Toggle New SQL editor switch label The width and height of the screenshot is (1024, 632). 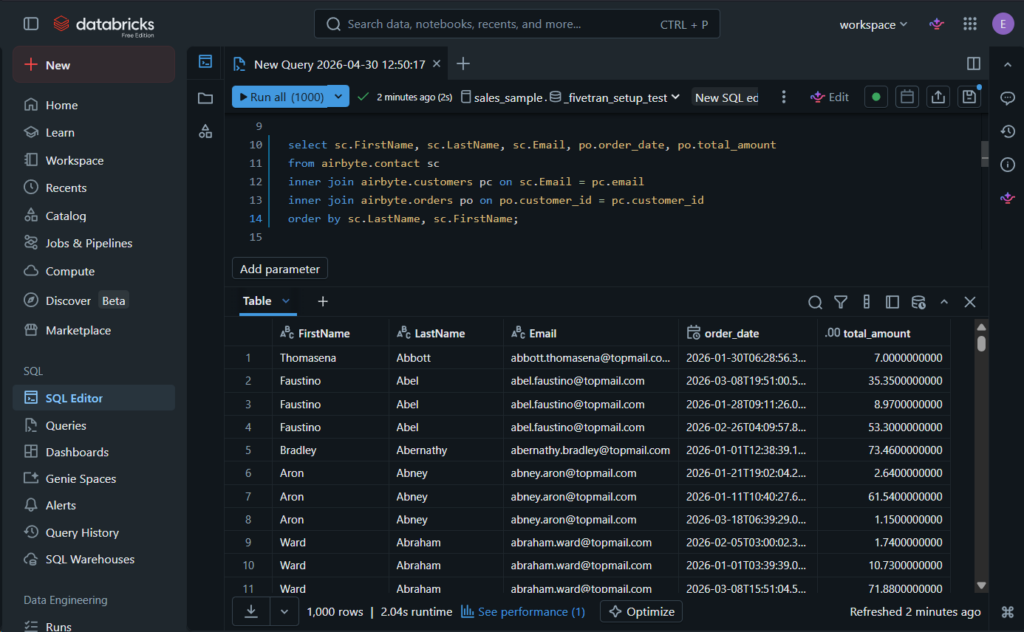pos(726,97)
